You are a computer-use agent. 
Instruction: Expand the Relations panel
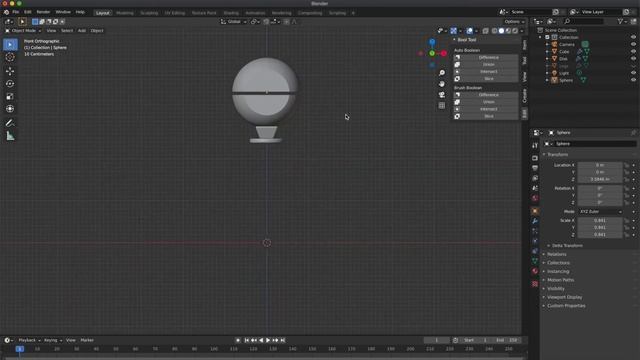tap(556, 254)
